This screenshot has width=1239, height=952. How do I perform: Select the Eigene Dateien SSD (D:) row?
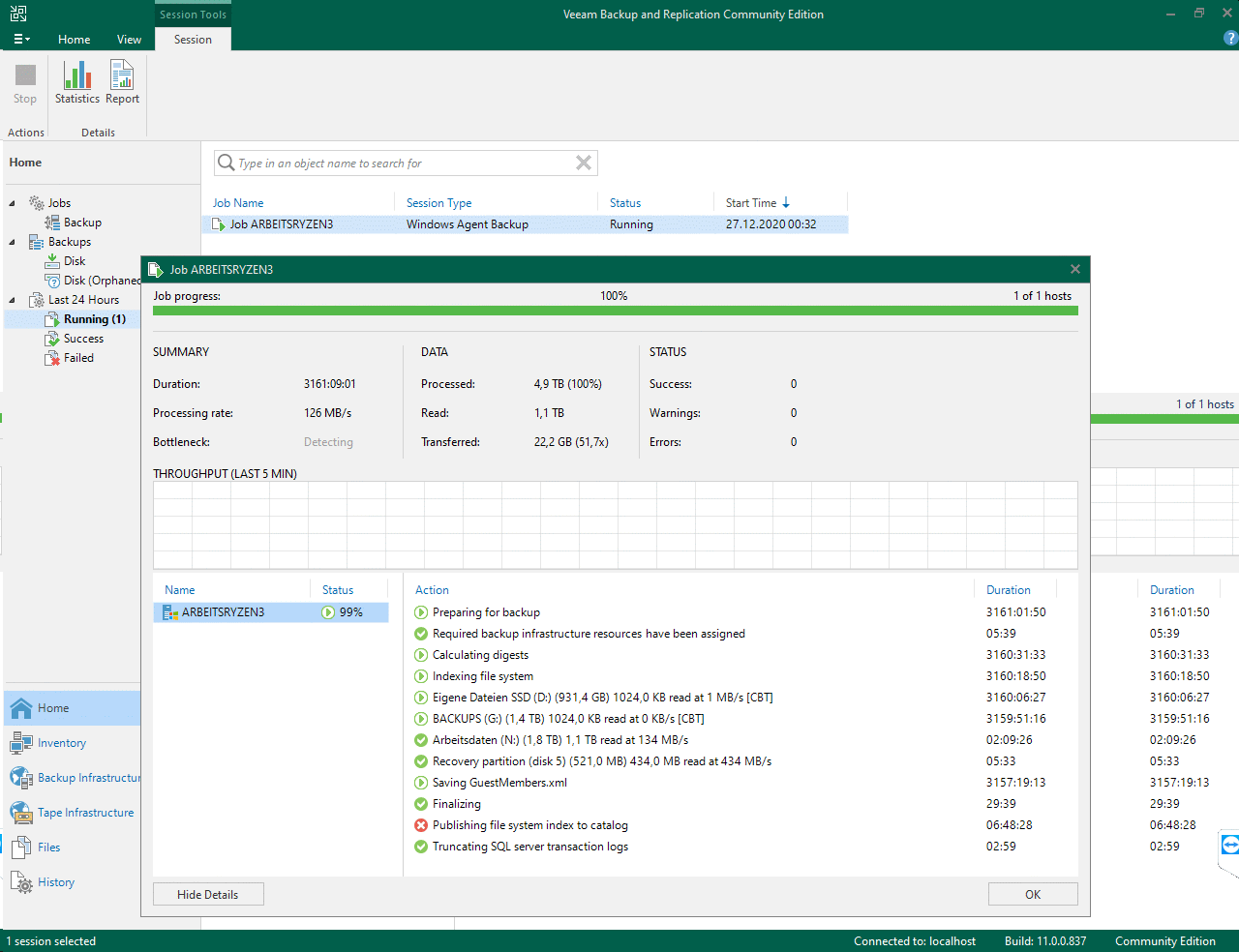click(x=740, y=698)
